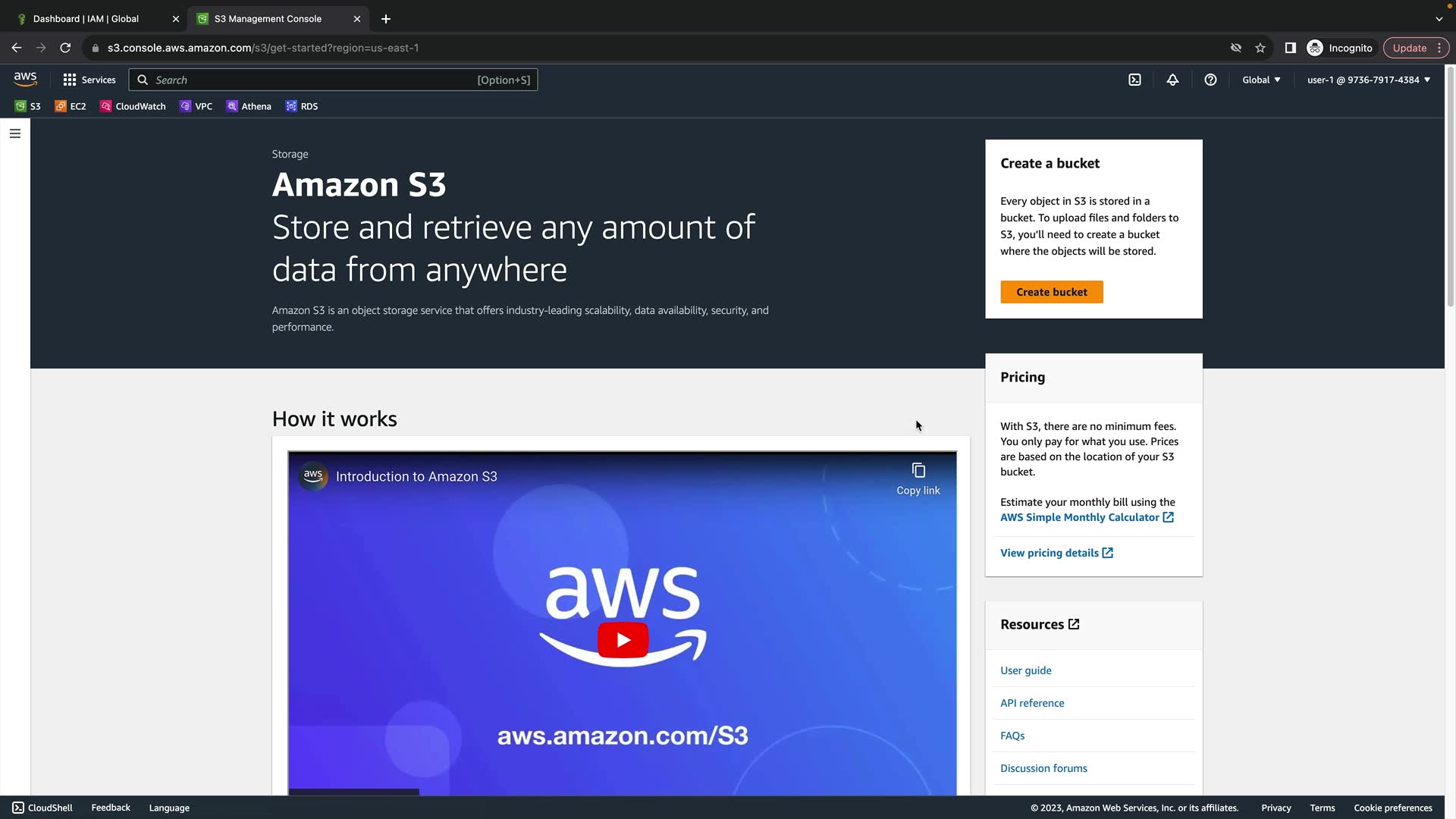Open the notifications bell icon
The height and width of the screenshot is (819, 1456).
point(1172,80)
